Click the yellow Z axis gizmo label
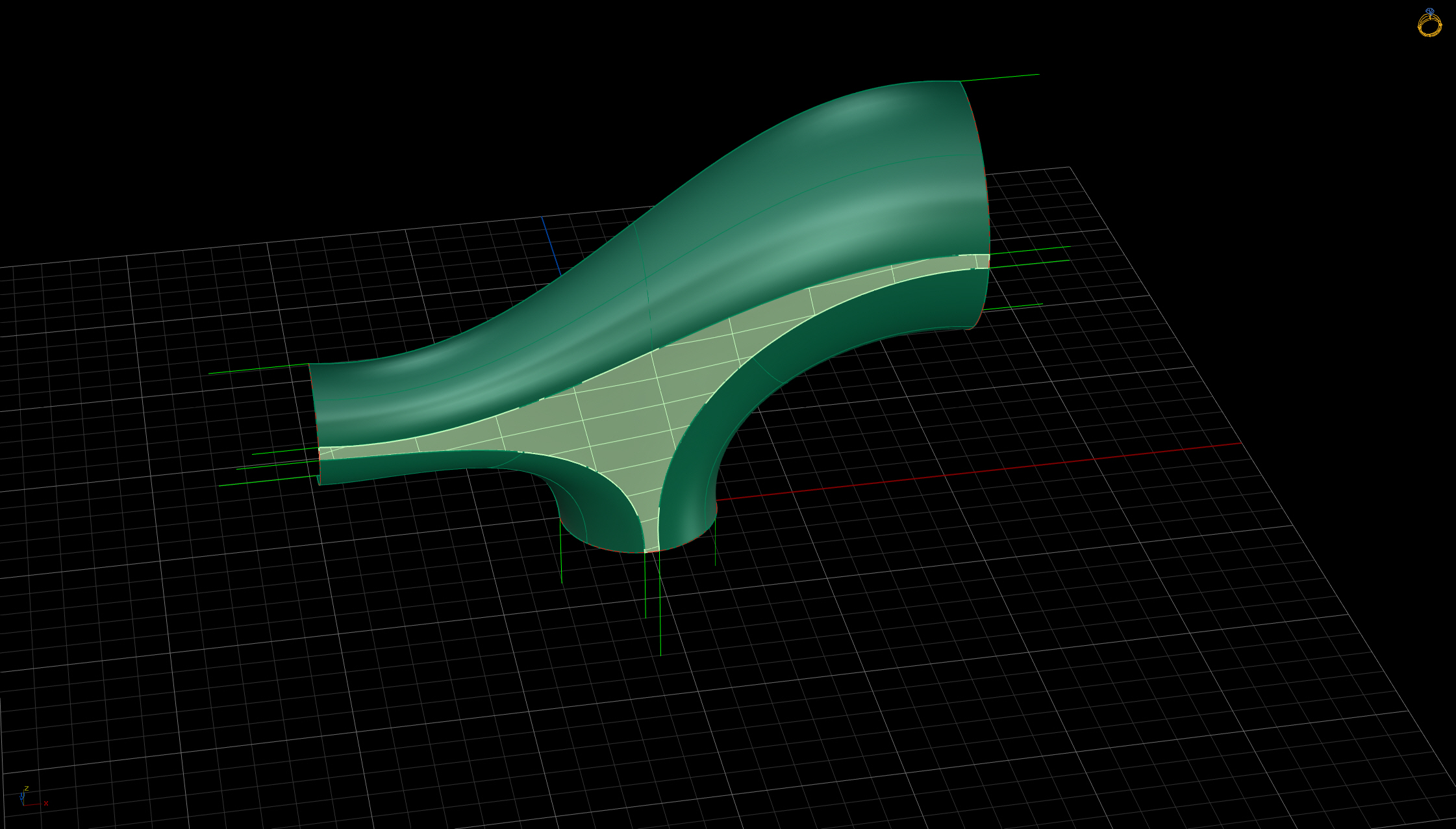Screen dimensions: 1456x829 point(27,789)
